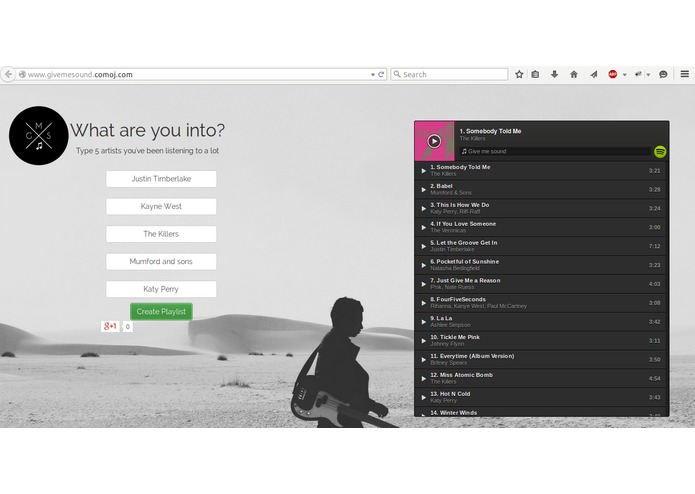The image size is (695, 494).
Task: Click the Johnny Flynn artist name
Action: tap(447, 344)
